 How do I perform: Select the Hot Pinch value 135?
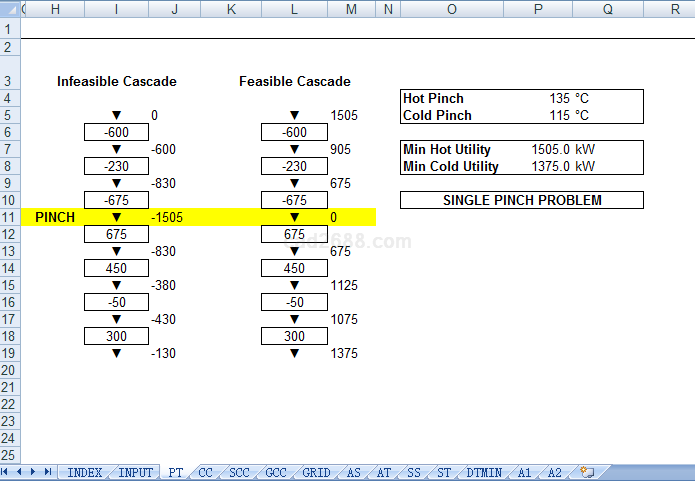(559, 99)
